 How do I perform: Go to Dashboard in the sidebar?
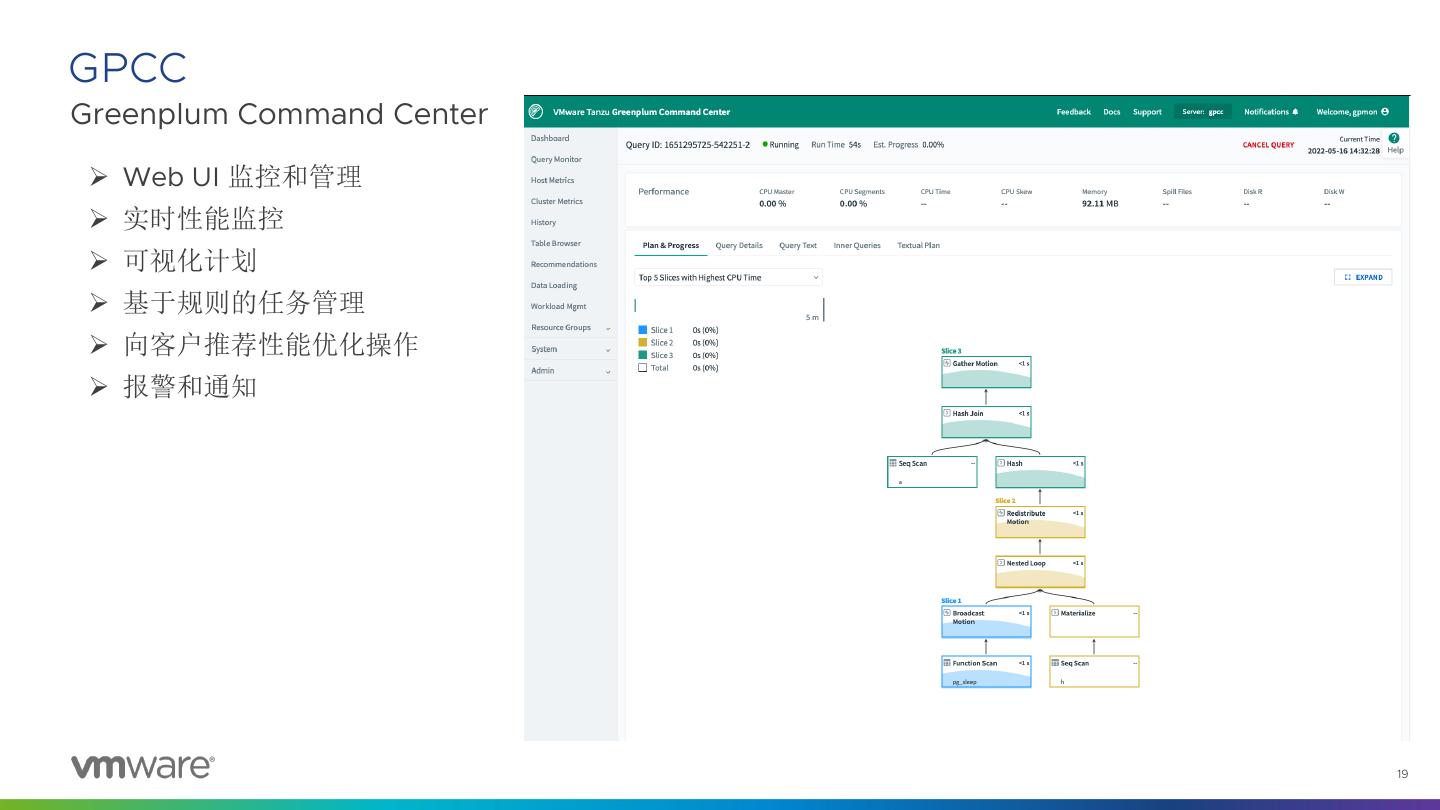point(550,138)
